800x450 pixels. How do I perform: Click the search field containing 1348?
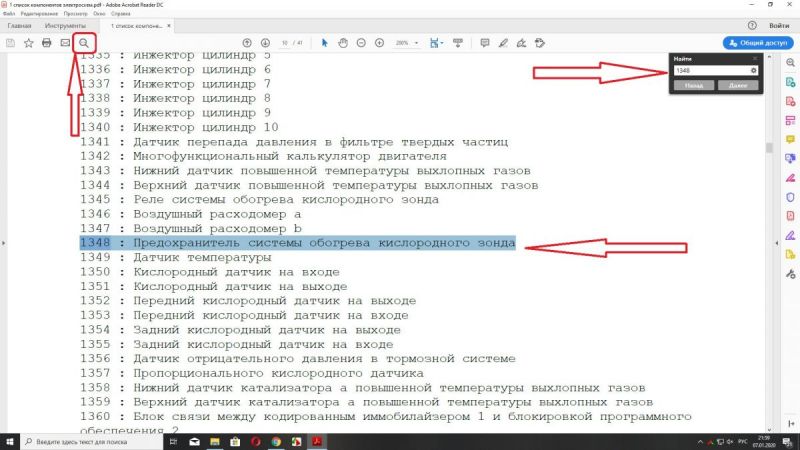[710, 71]
